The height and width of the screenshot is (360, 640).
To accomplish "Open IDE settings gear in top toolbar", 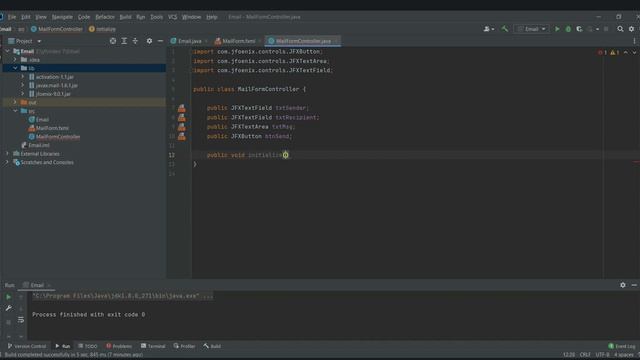I will point(631,29).
